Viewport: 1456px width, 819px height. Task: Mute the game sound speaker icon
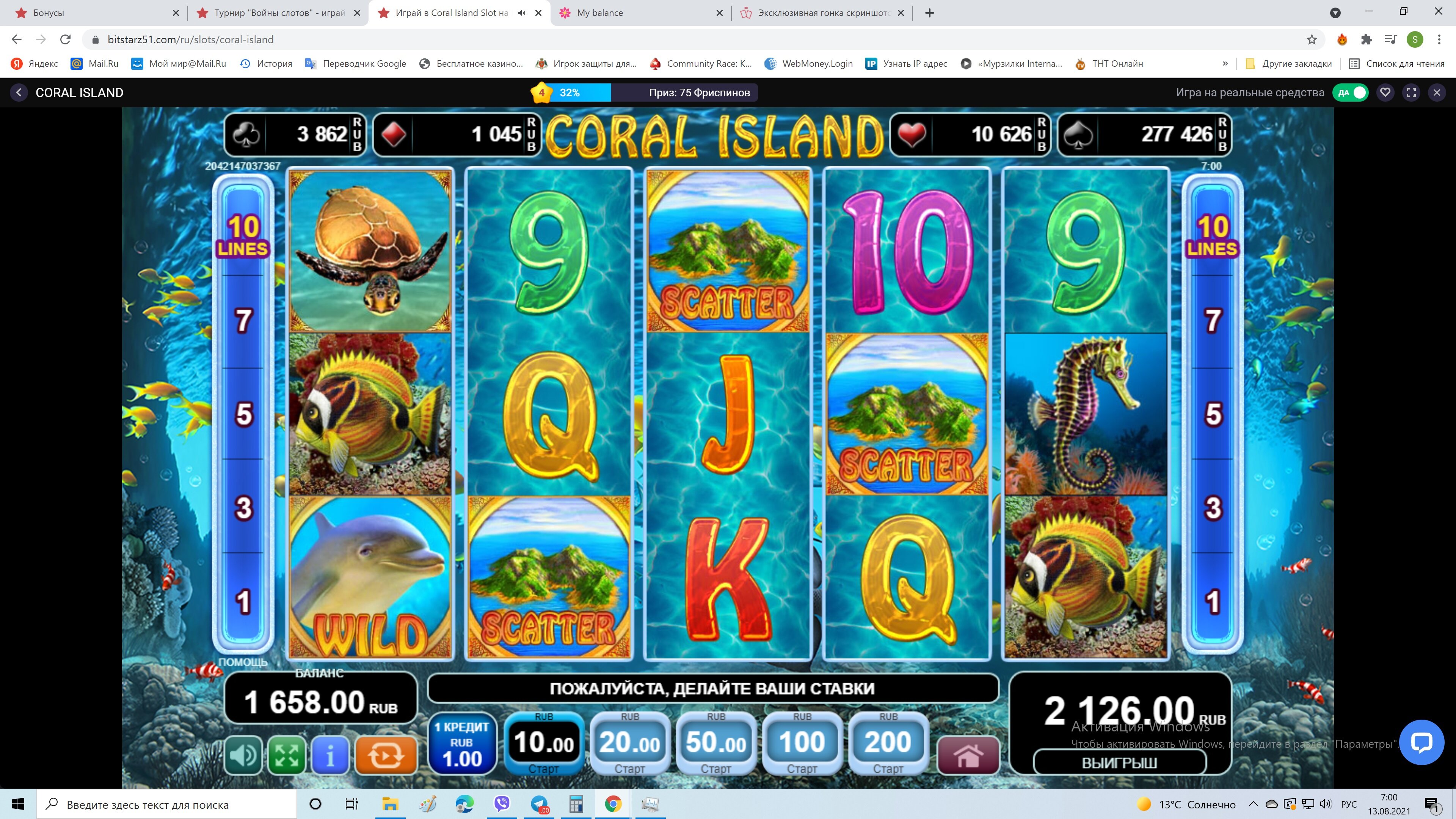(x=243, y=755)
